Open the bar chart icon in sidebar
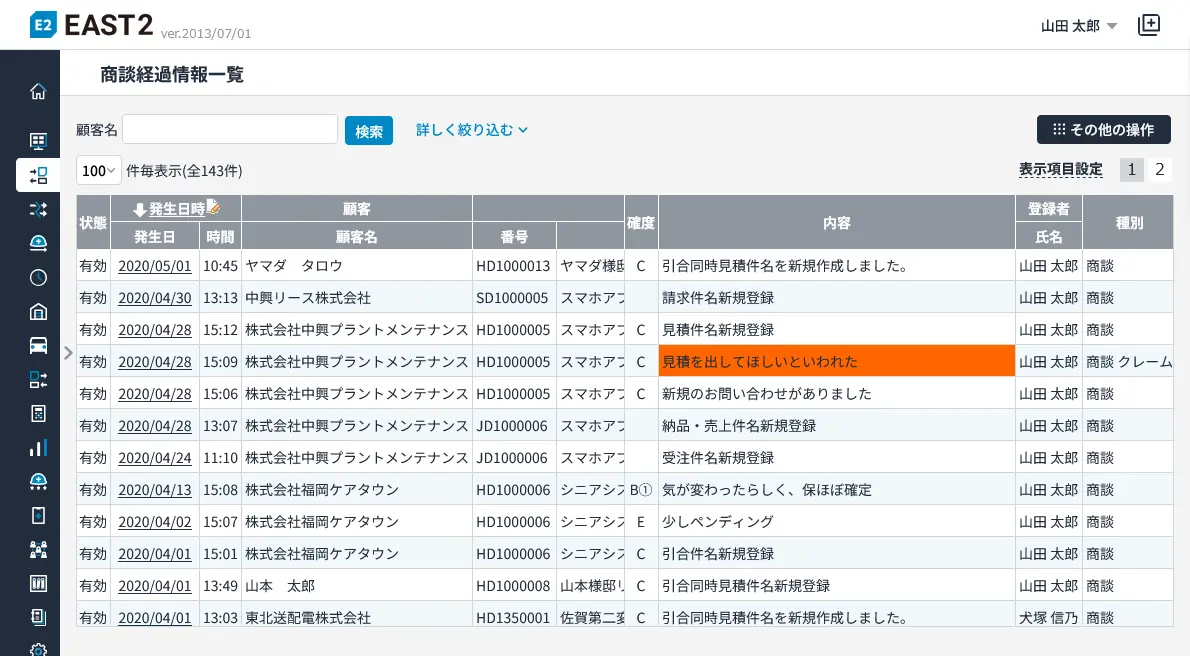Image resolution: width=1190 pixels, height=656 pixels. coord(38,447)
